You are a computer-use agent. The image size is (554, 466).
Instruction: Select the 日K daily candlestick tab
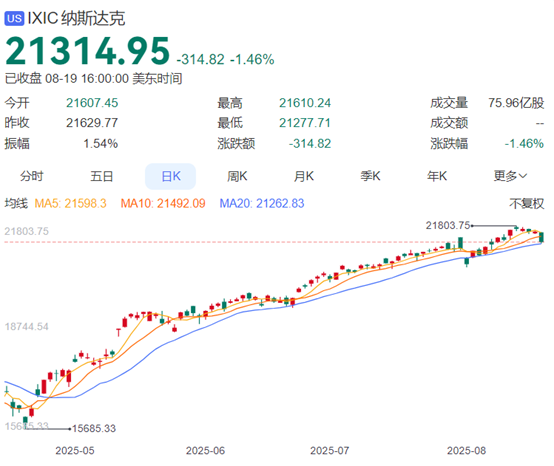point(171,176)
